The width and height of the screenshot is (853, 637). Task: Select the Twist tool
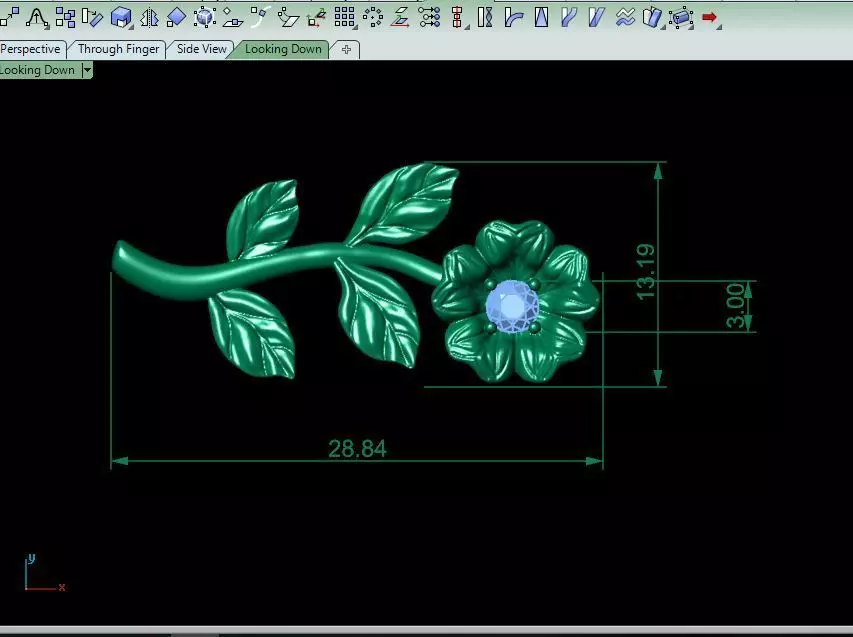[x=485, y=17]
